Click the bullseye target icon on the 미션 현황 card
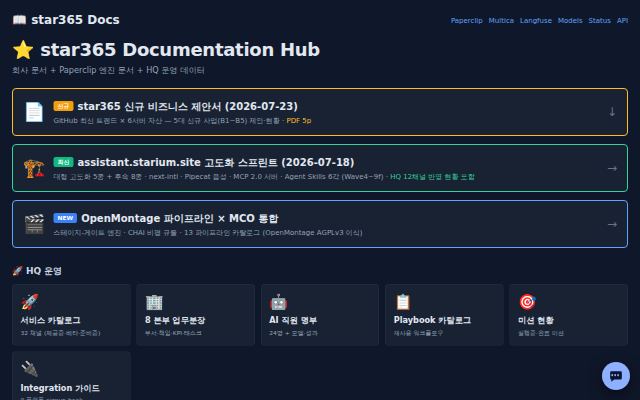640x400 pixels. coord(527,302)
